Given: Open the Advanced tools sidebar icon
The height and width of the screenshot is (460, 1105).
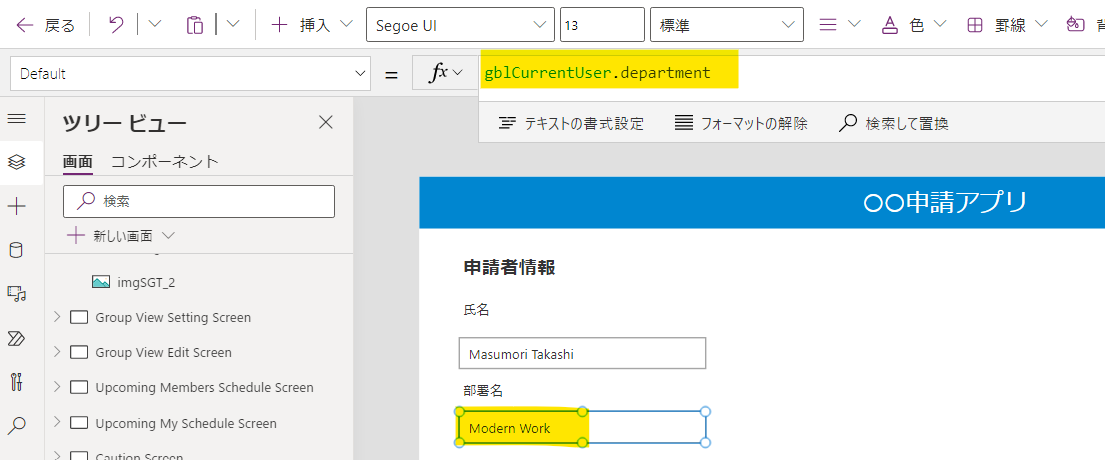Looking at the screenshot, I should (x=16, y=382).
